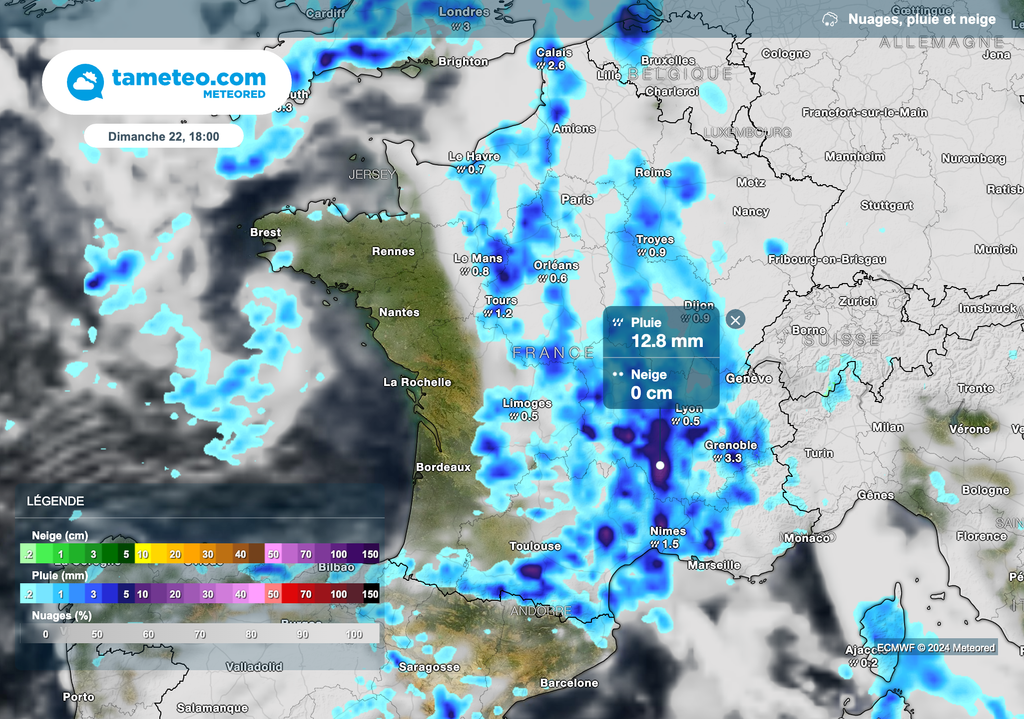This screenshot has height=719, width=1024.
Task: Click the green 1 swatch on the Neige scale
Action: pos(60,553)
